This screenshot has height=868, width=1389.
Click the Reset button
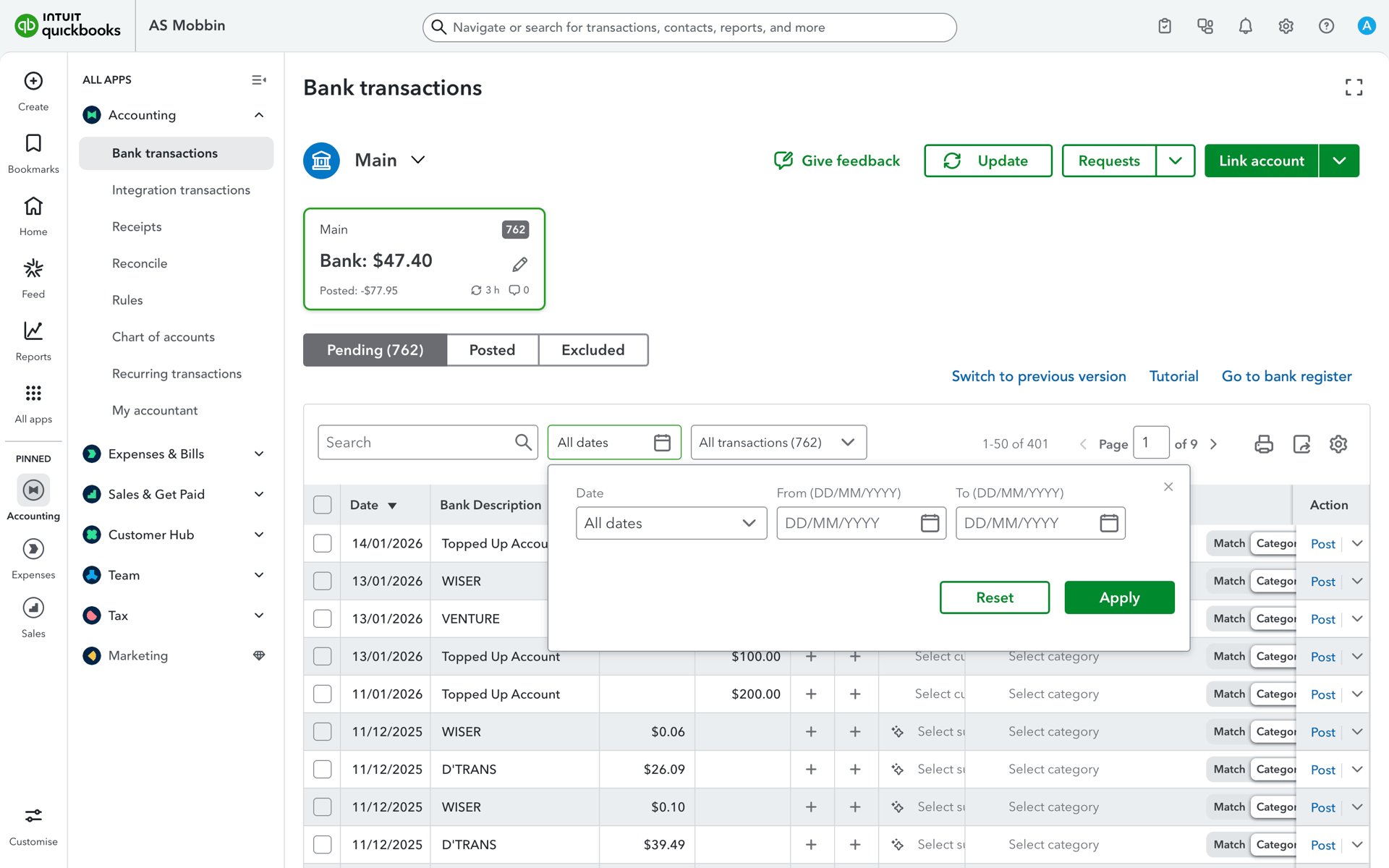pos(995,597)
